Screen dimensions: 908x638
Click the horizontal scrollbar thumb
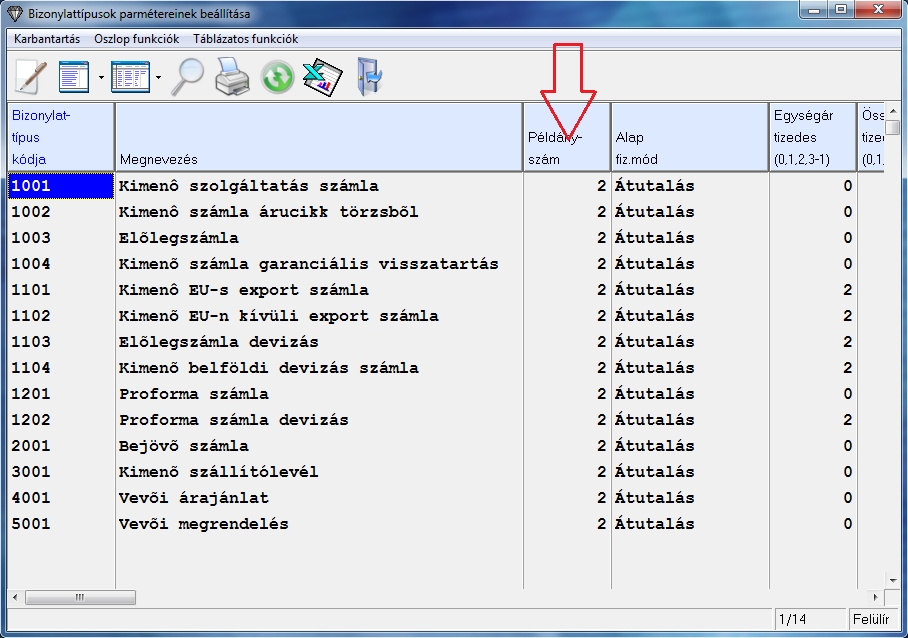(67, 597)
